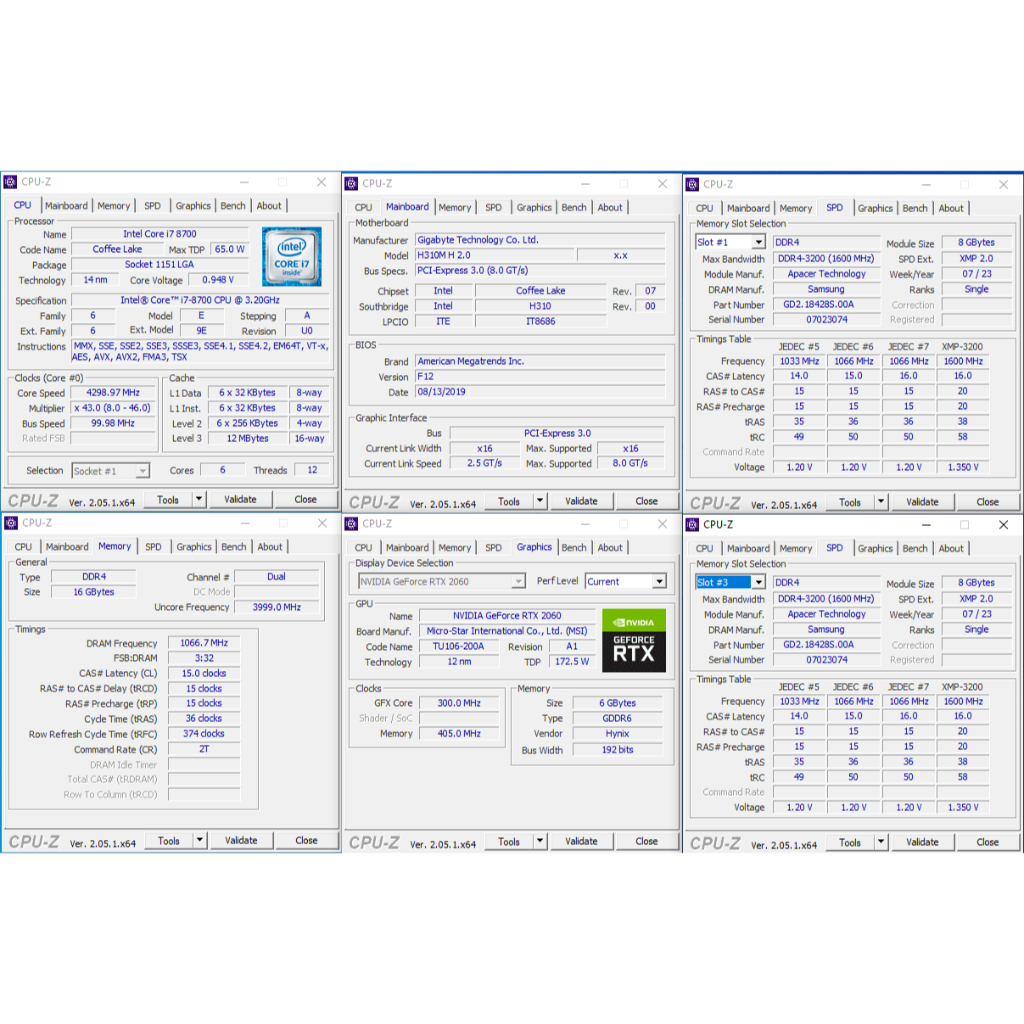
Task: Switch to Bench tab in Core i7 processor window
Action: (x=233, y=206)
